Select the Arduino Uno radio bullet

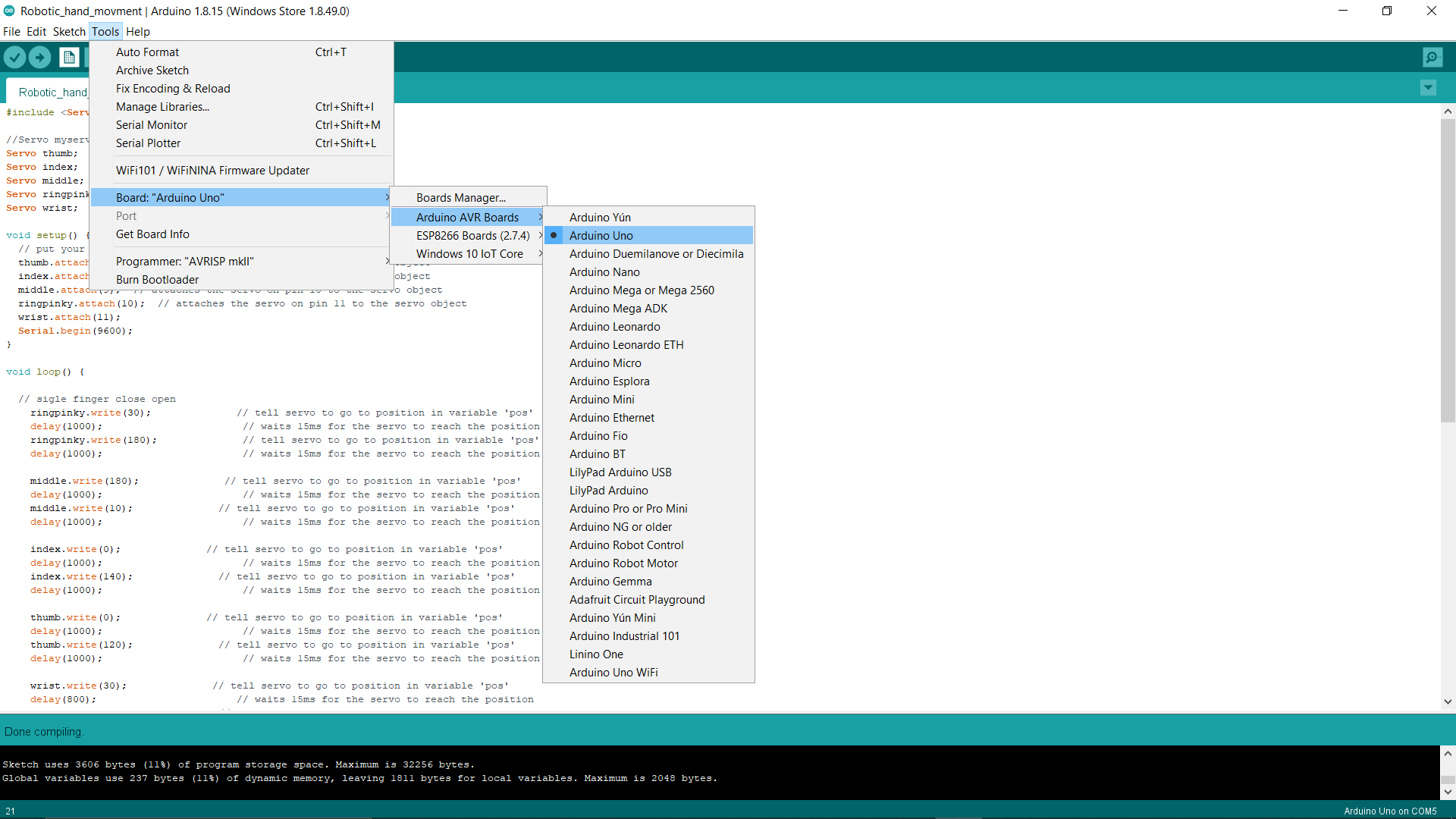pyautogui.click(x=554, y=235)
